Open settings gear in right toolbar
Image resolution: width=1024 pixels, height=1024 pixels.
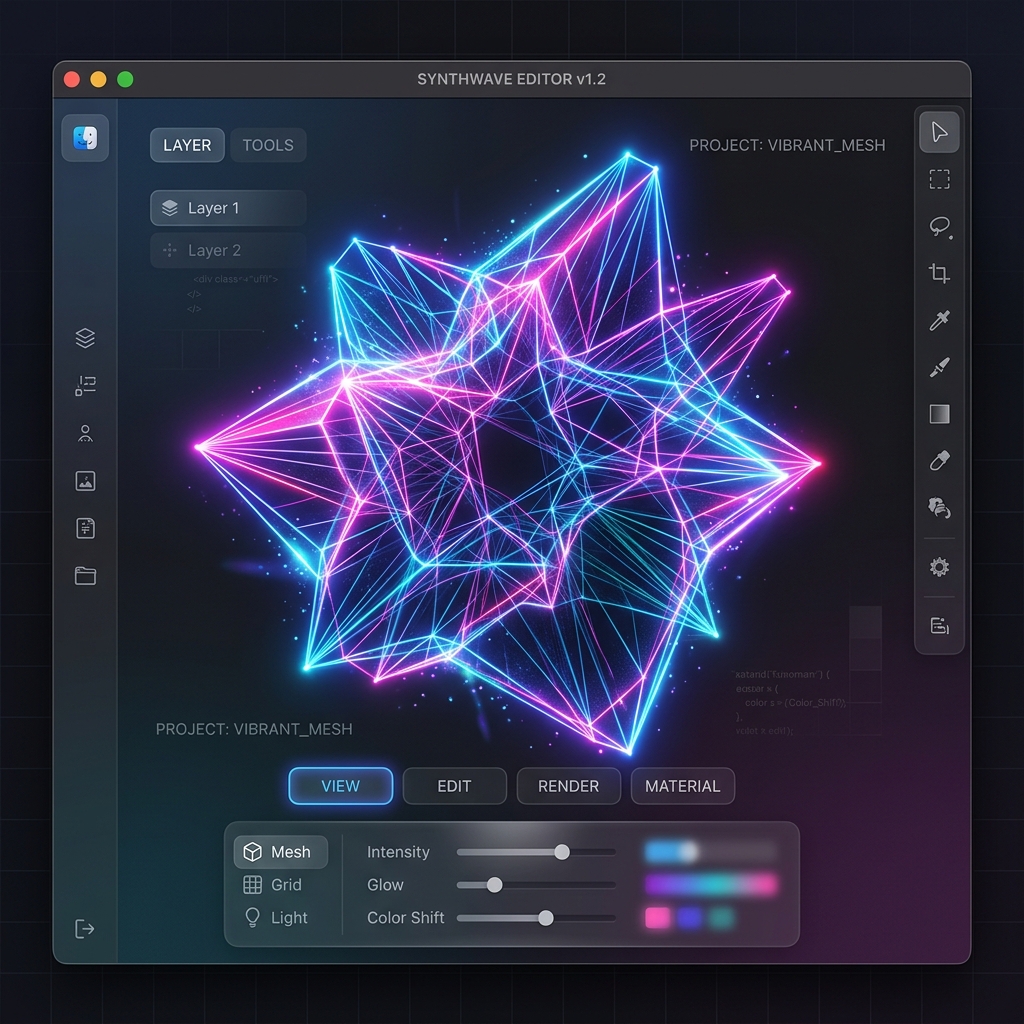(939, 566)
